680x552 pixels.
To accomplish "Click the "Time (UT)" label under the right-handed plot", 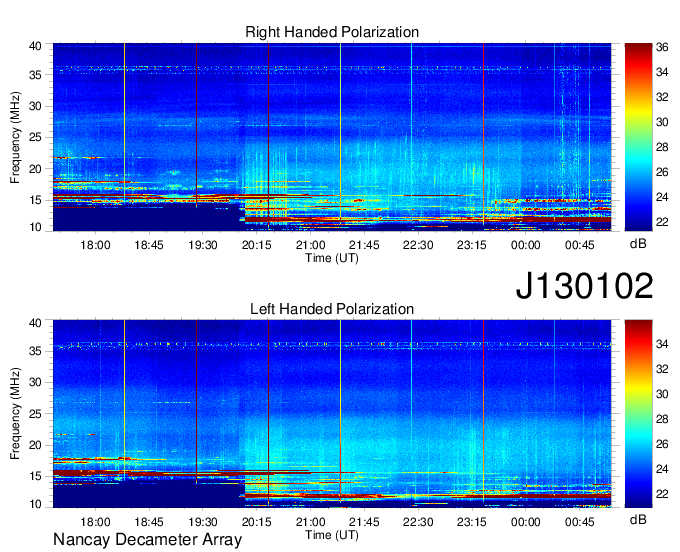I will point(332,258).
